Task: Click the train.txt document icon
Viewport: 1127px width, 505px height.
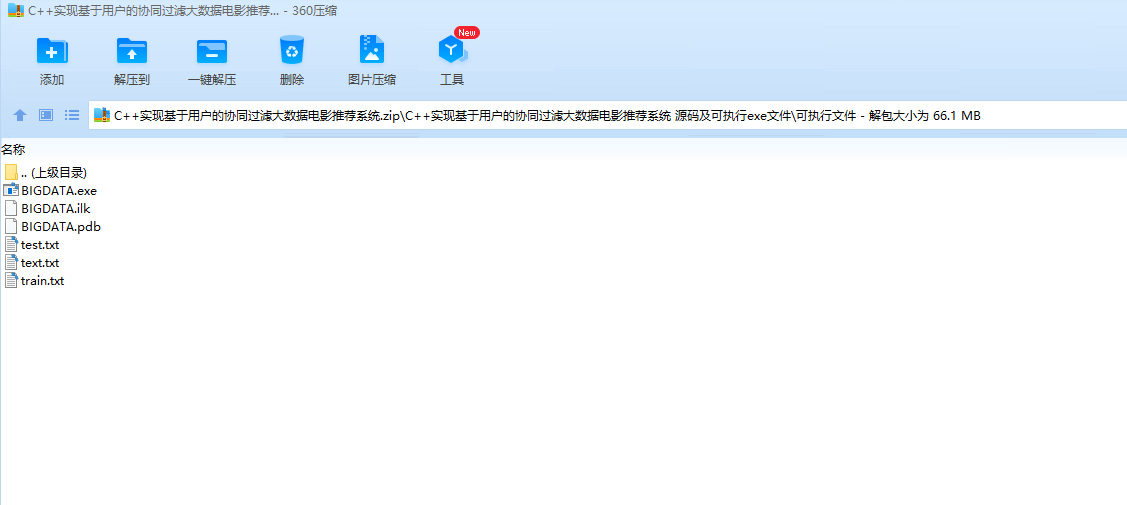Action: [x=11, y=280]
